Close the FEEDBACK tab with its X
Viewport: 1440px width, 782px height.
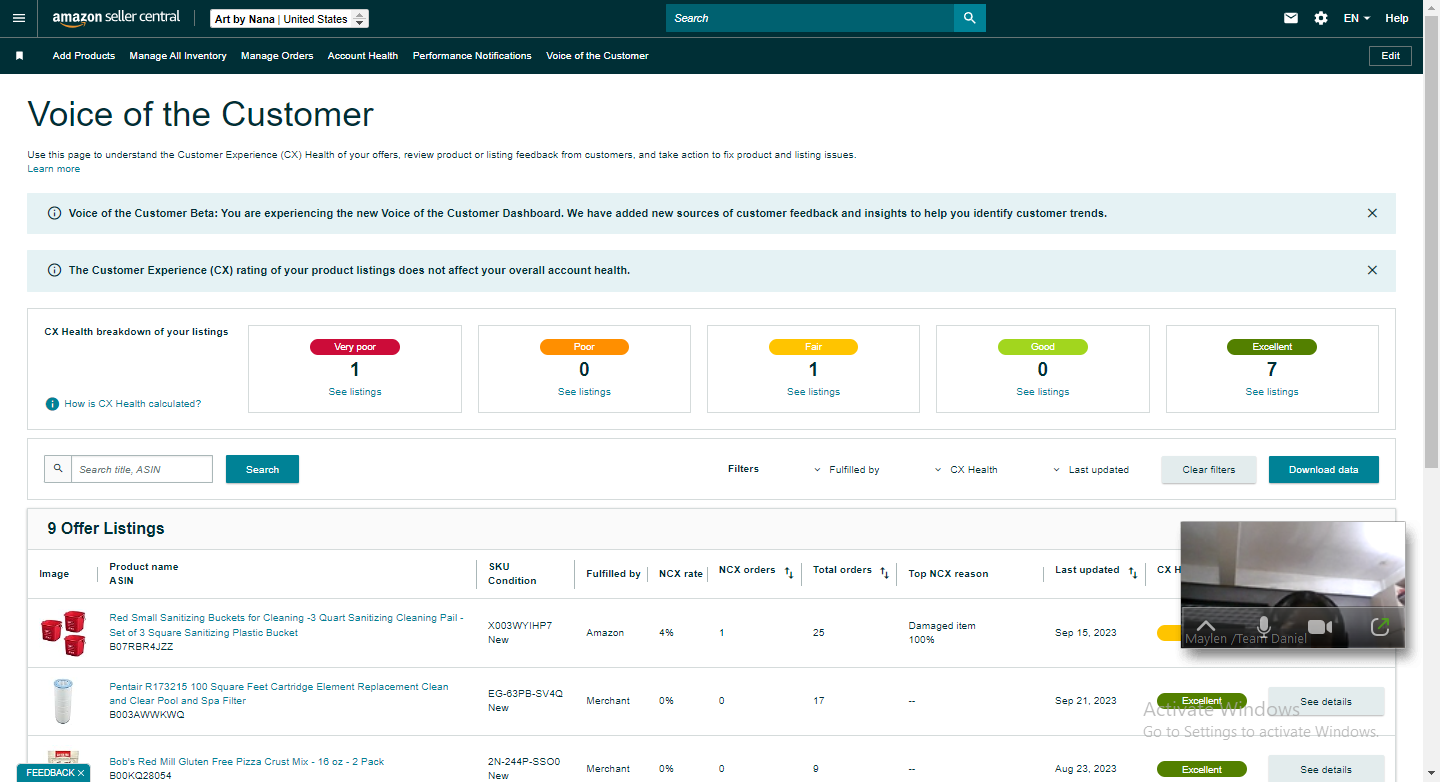(81, 773)
